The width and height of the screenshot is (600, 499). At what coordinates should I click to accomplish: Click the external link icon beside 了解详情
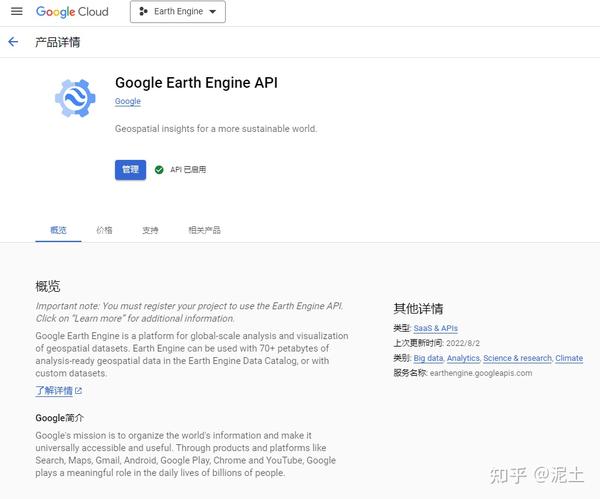pyautogui.click(x=79, y=391)
